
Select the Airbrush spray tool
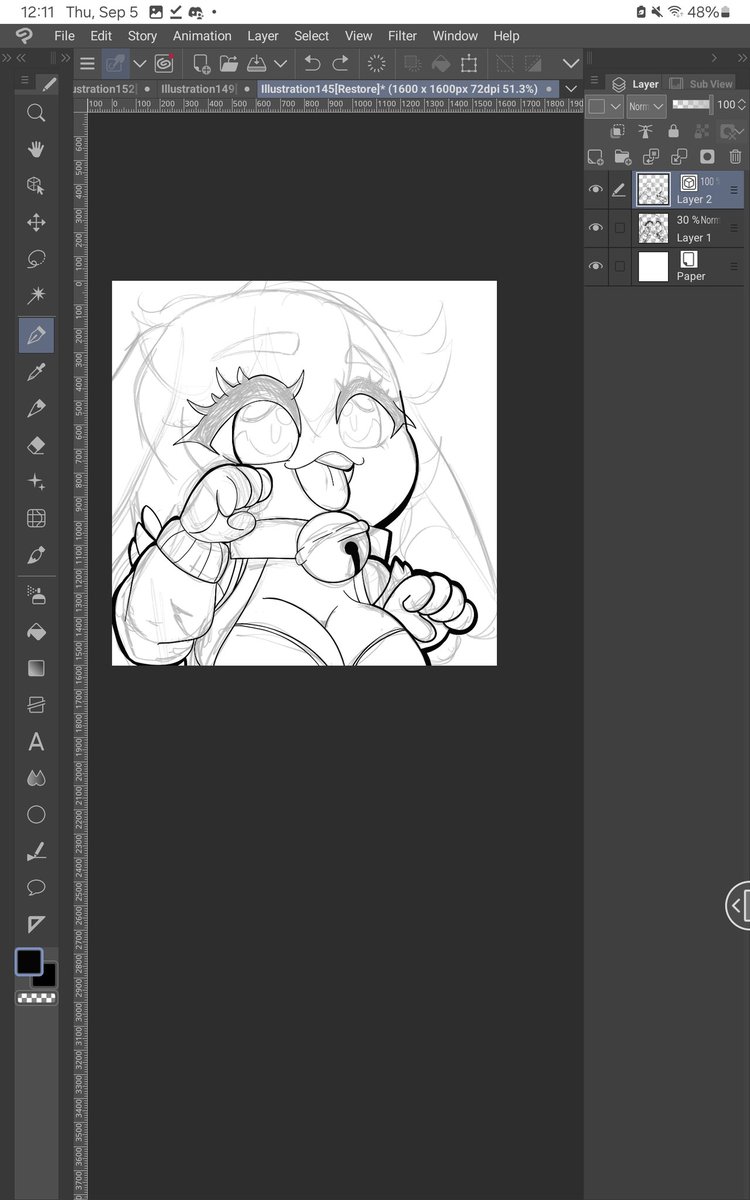(x=36, y=596)
